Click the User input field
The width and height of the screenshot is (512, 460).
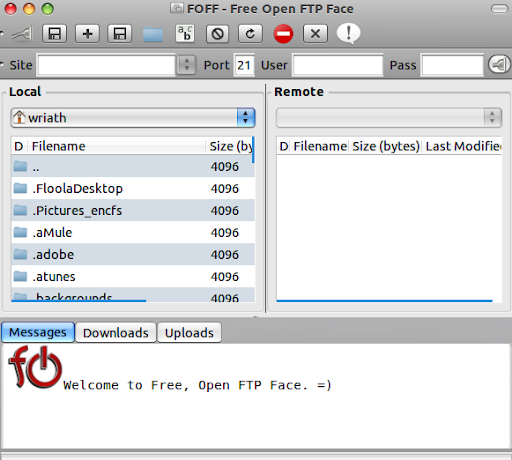tap(338, 65)
